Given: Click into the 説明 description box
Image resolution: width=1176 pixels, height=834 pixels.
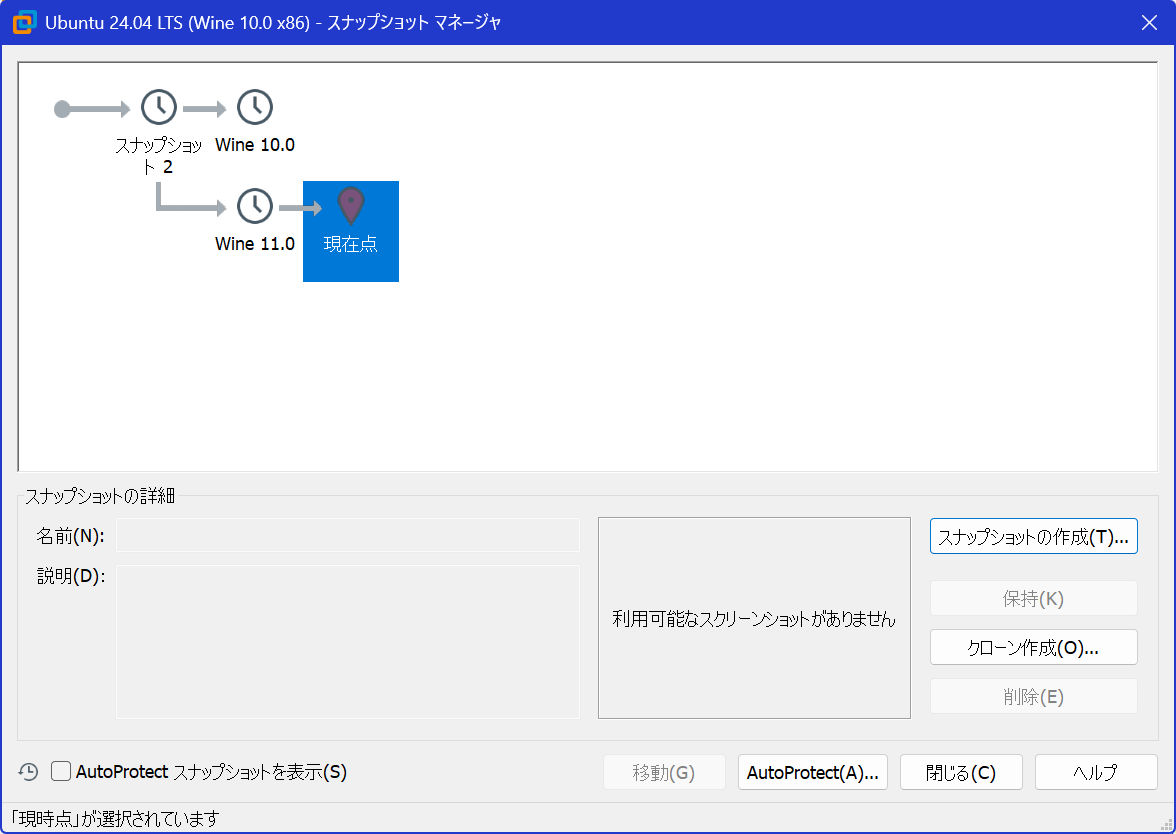Looking at the screenshot, I should (348, 641).
